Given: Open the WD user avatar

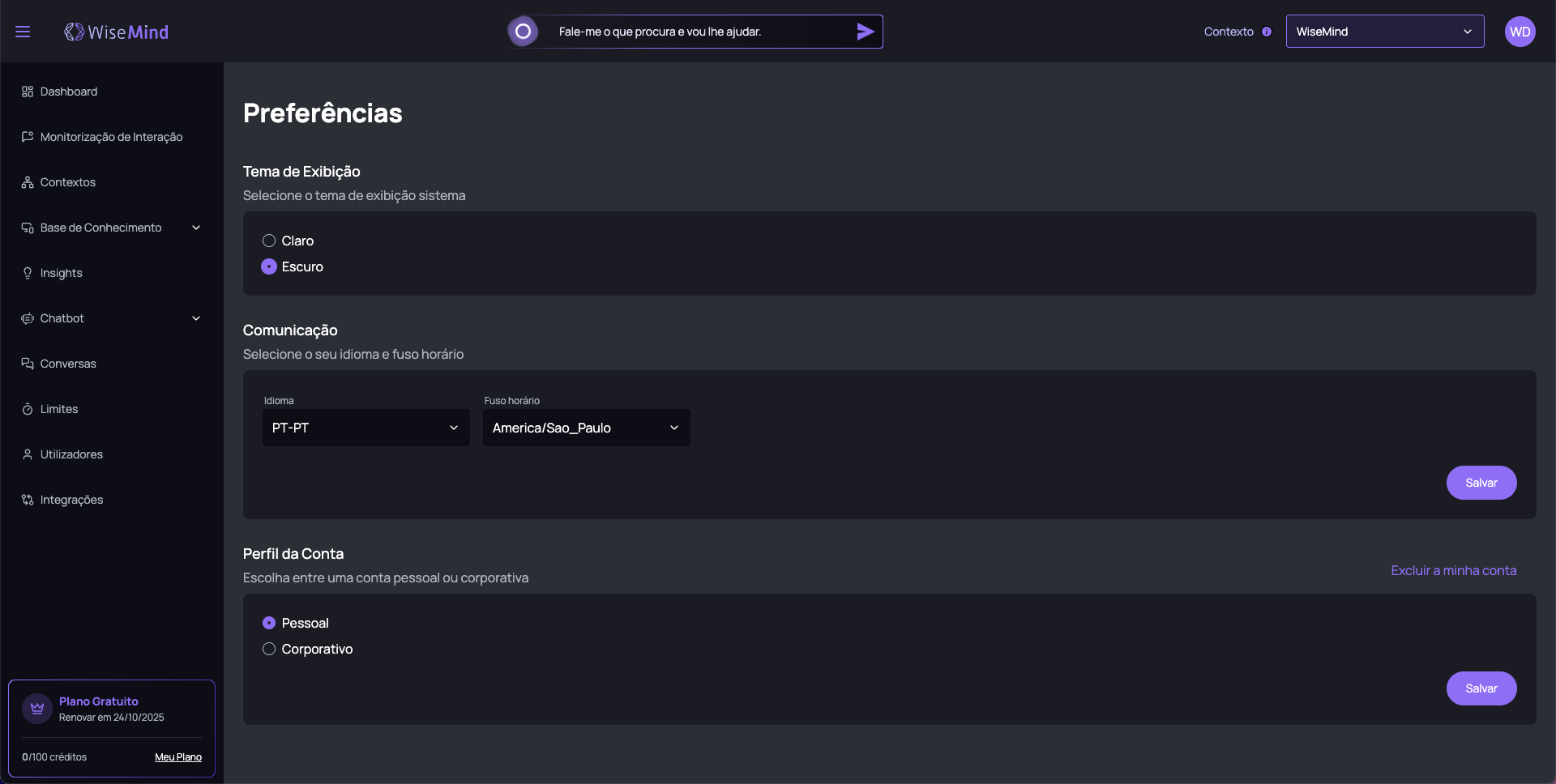Looking at the screenshot, I should (1520, 32).
